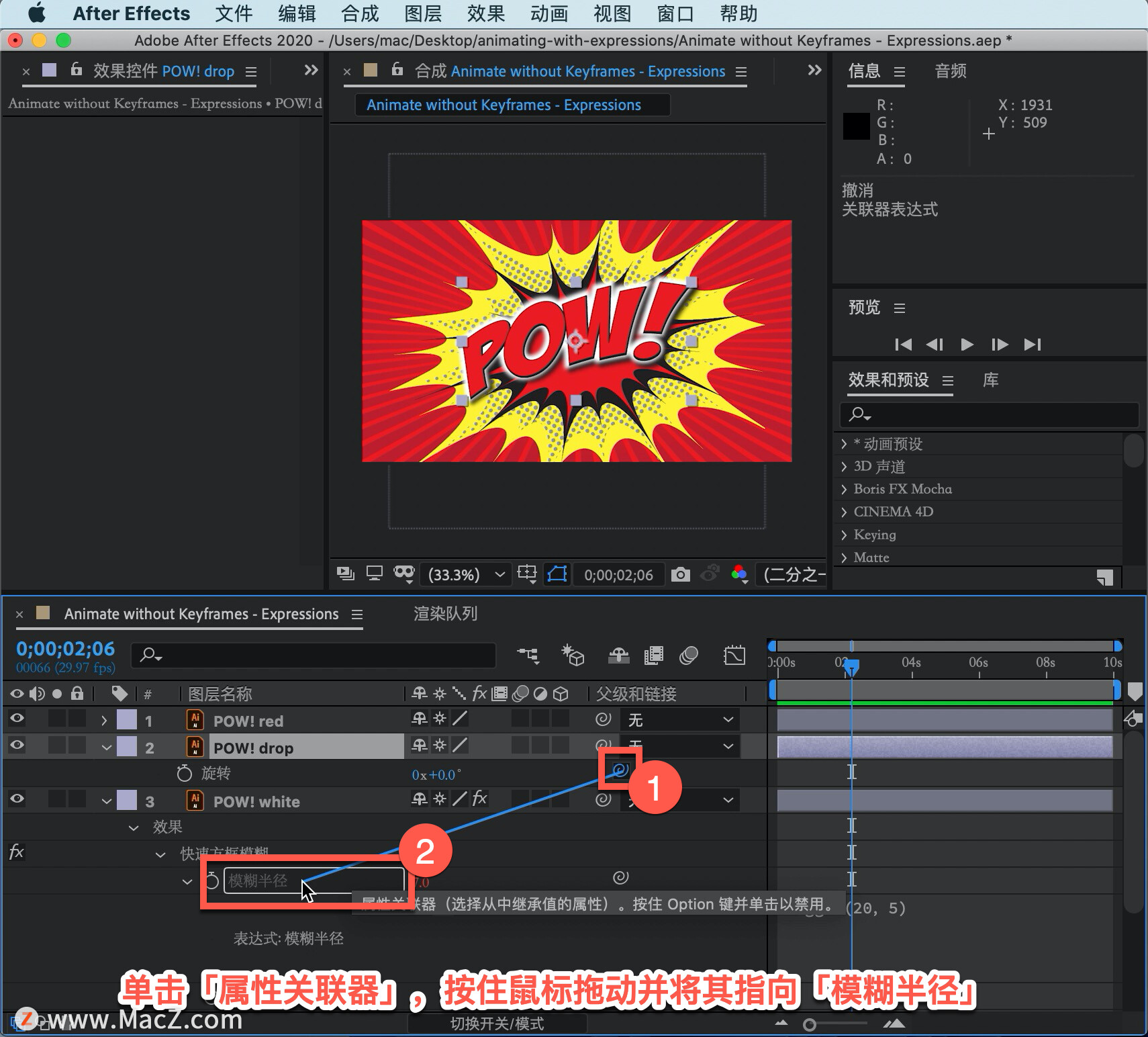Enable motion blur icon in timeline
1148x1037 pixels.
point(689,655)
